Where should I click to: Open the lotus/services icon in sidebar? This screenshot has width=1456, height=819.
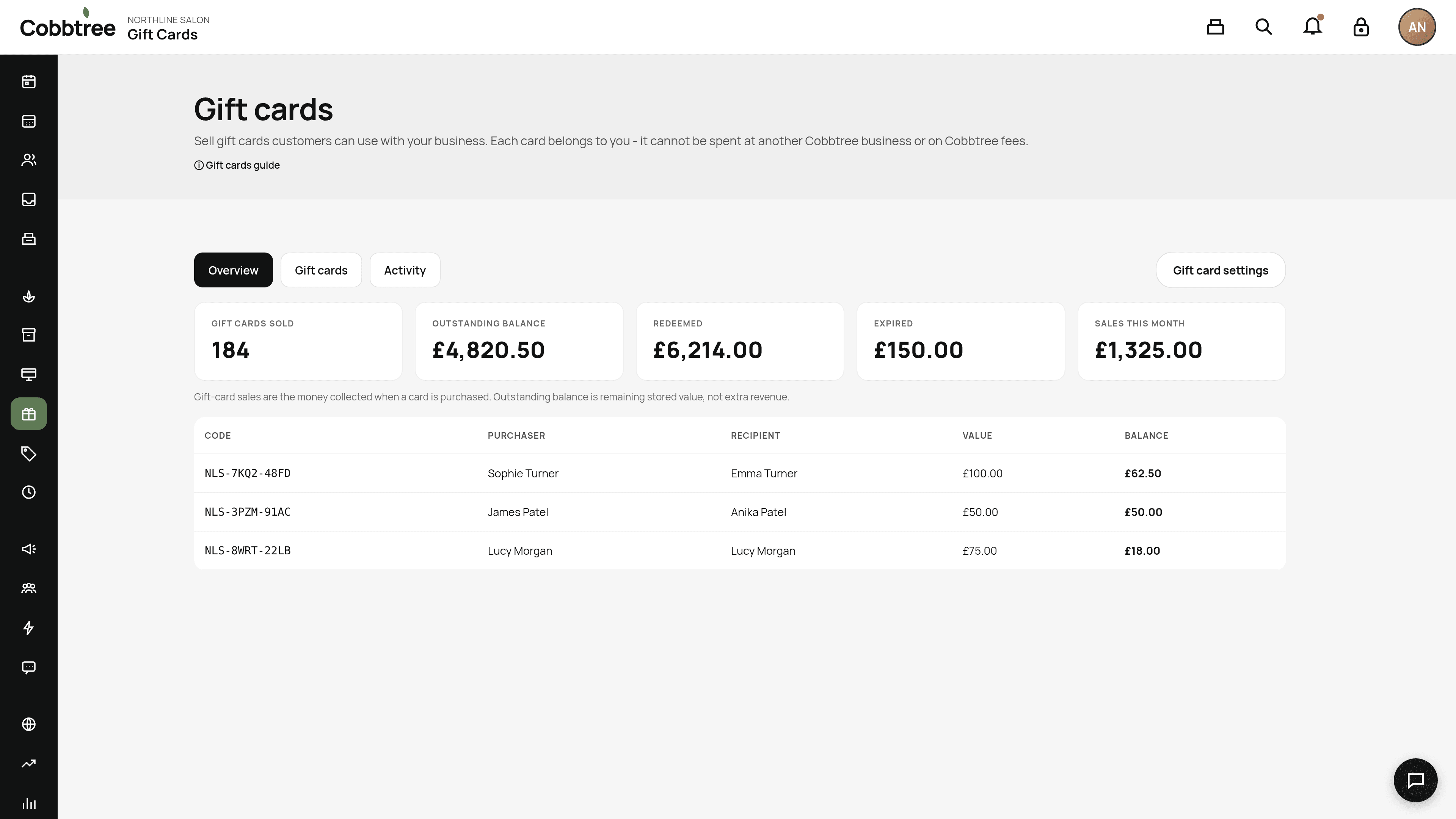coord(29,296)
